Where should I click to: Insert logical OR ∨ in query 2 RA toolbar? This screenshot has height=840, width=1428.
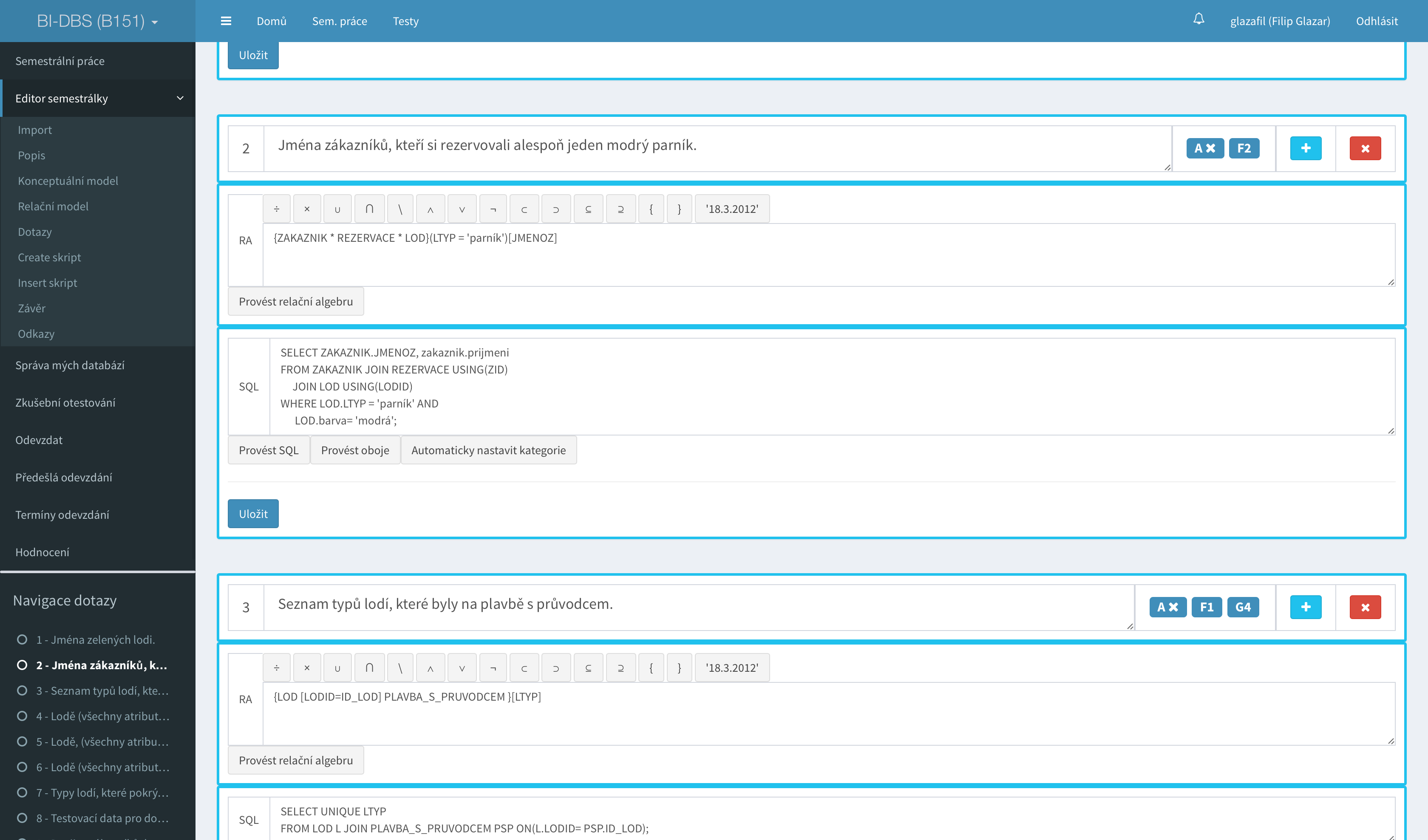point(462,209)
